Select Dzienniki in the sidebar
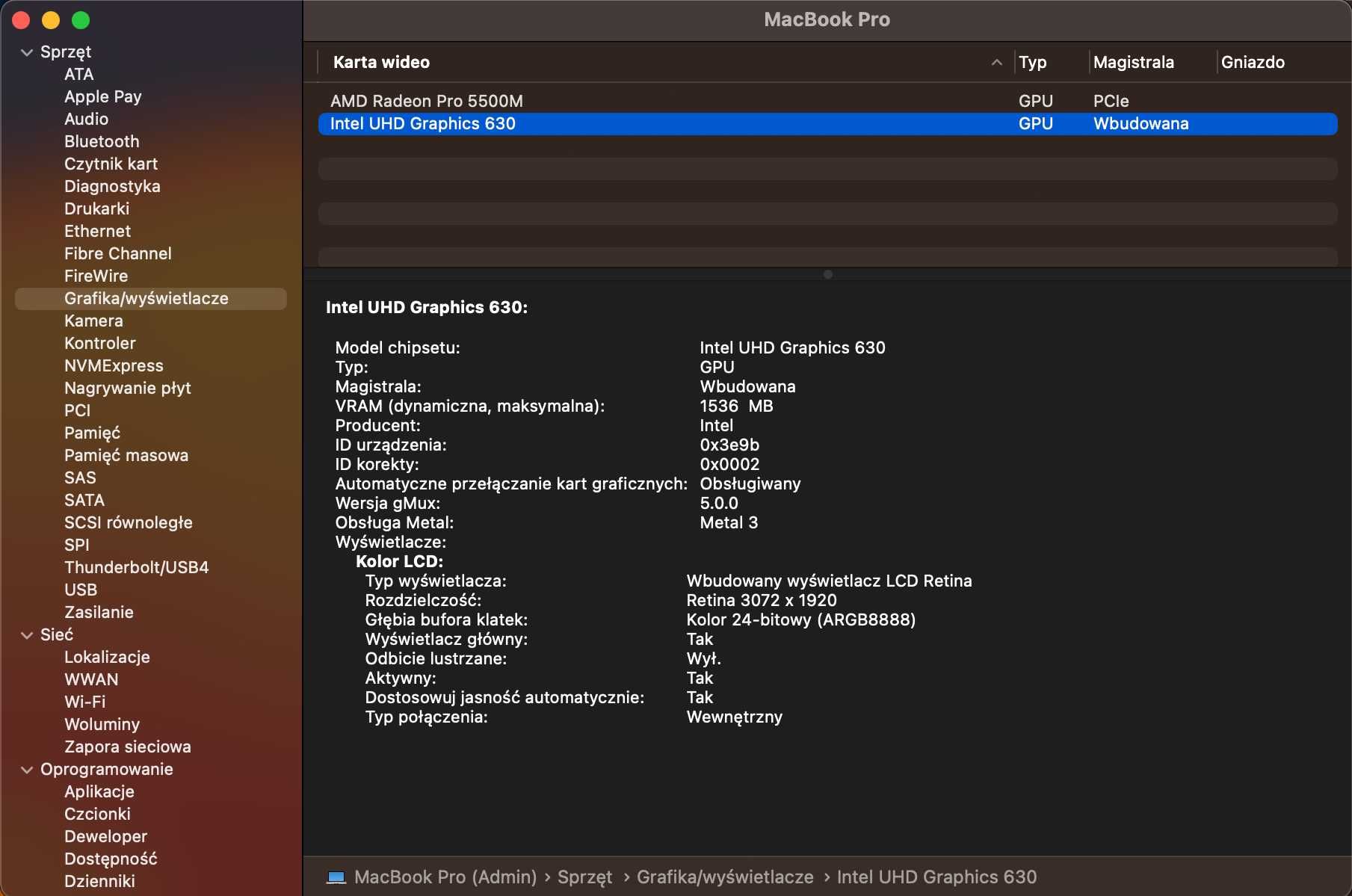Viewport: 1352px width, 896px height. tap(99, 882)
